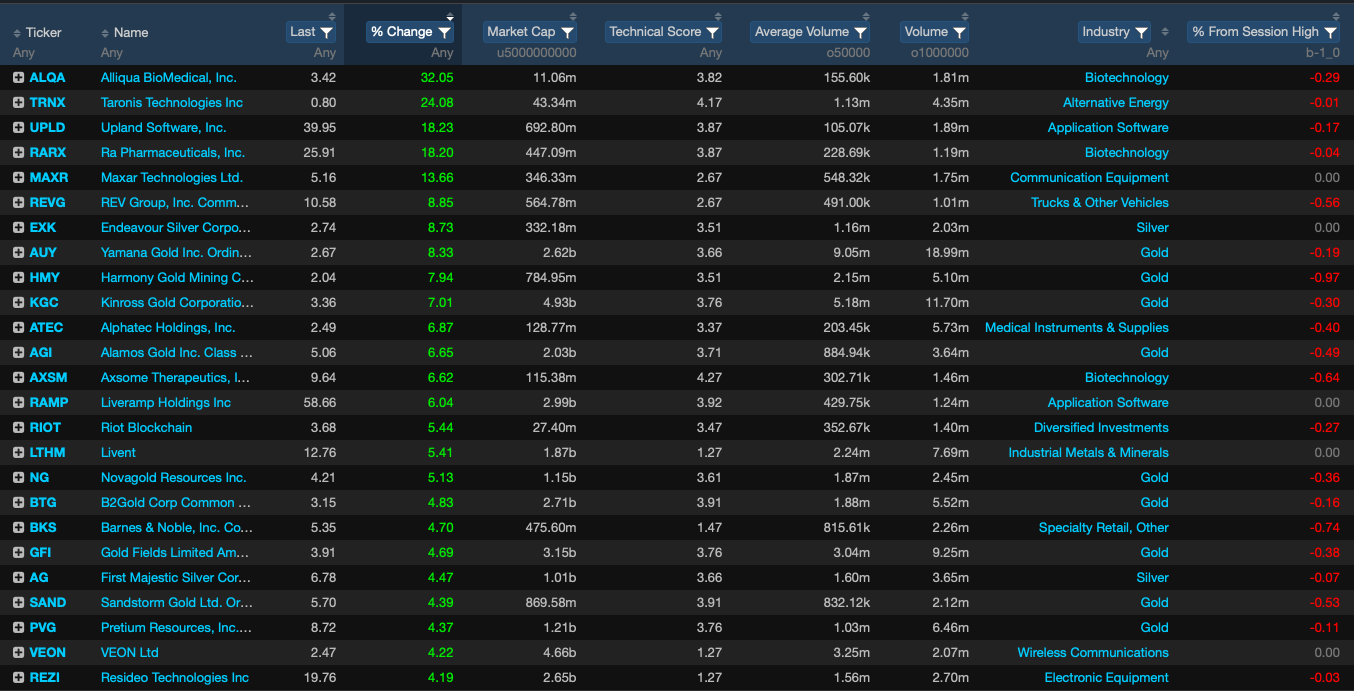The image size is (1354, 691).
Task: Click the Alternative Energy industry link
Action: pyautogui.click(x=1116, y=103)
